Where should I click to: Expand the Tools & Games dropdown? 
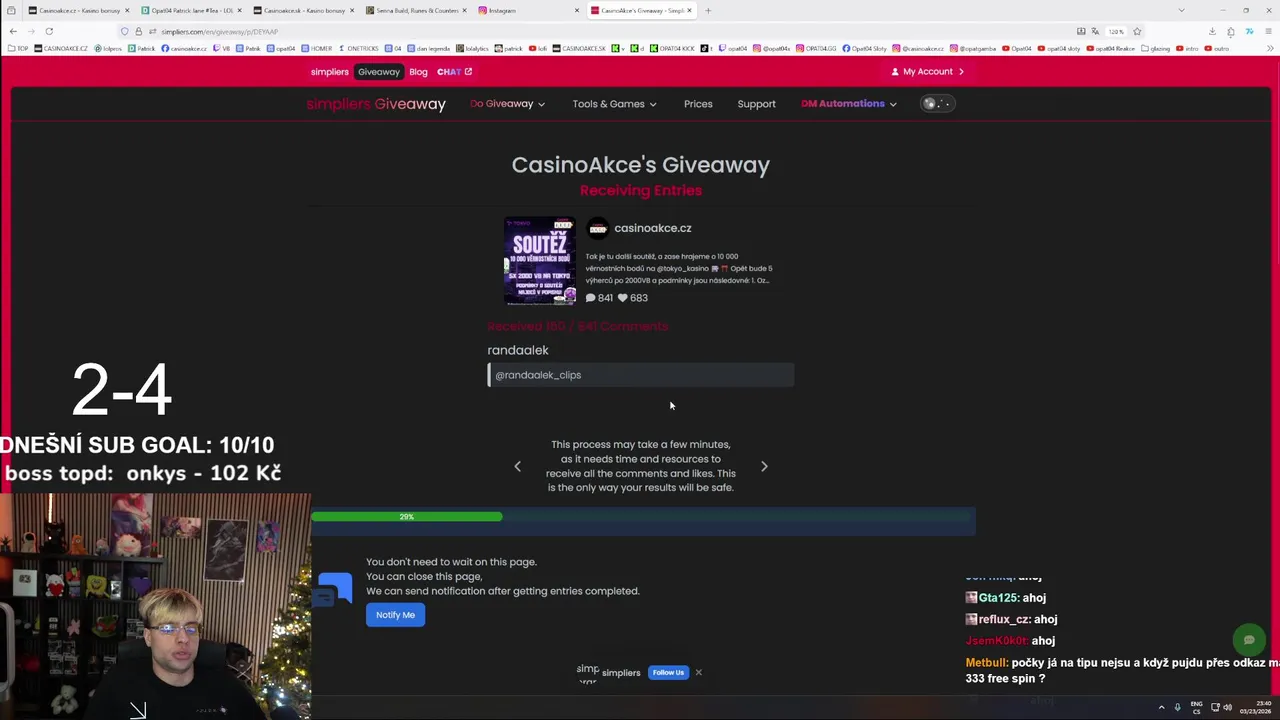tap(614, 104)
